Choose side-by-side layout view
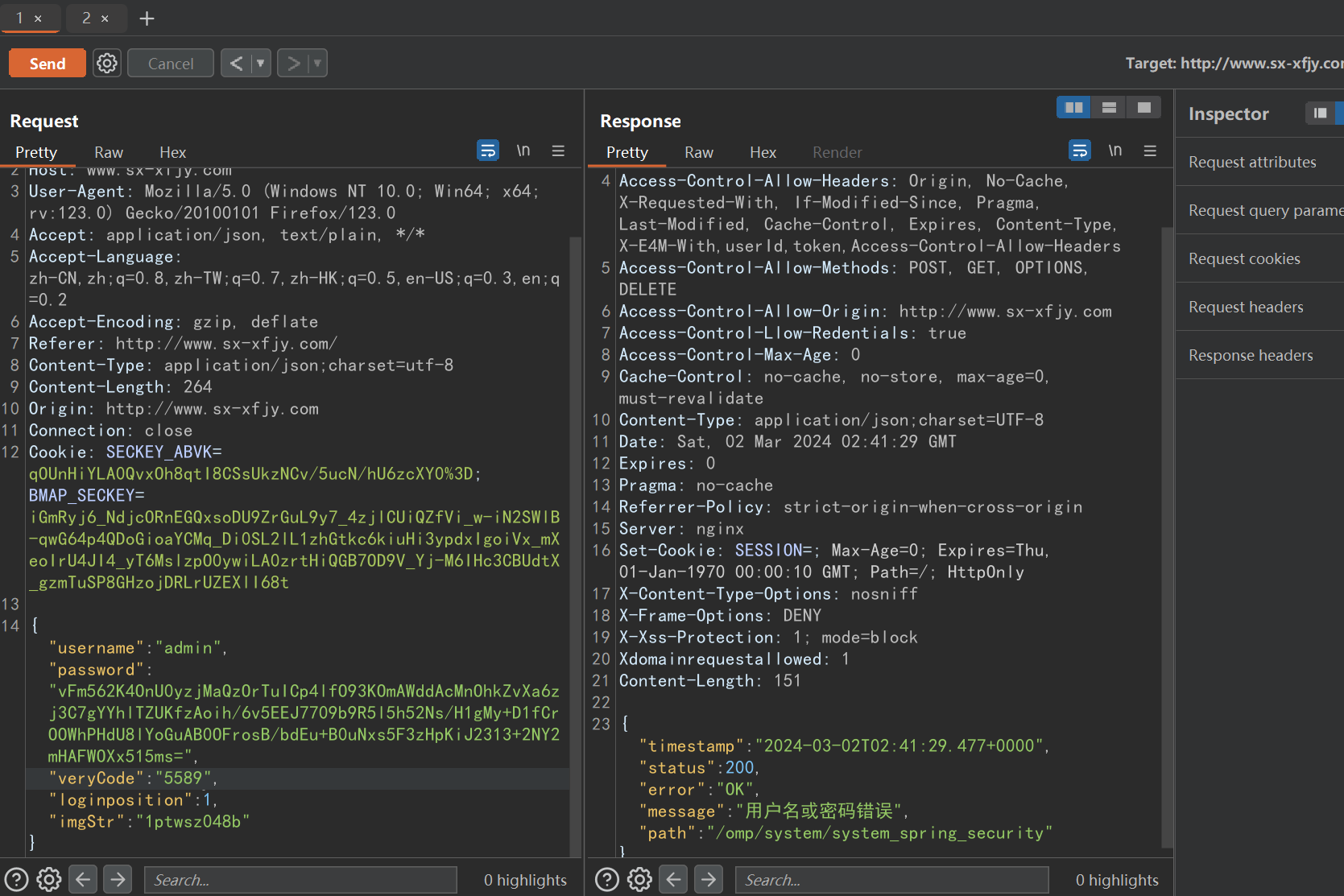Image resolution: width=1344 pixels, height=896 pixels. (x=1073, y=107)
